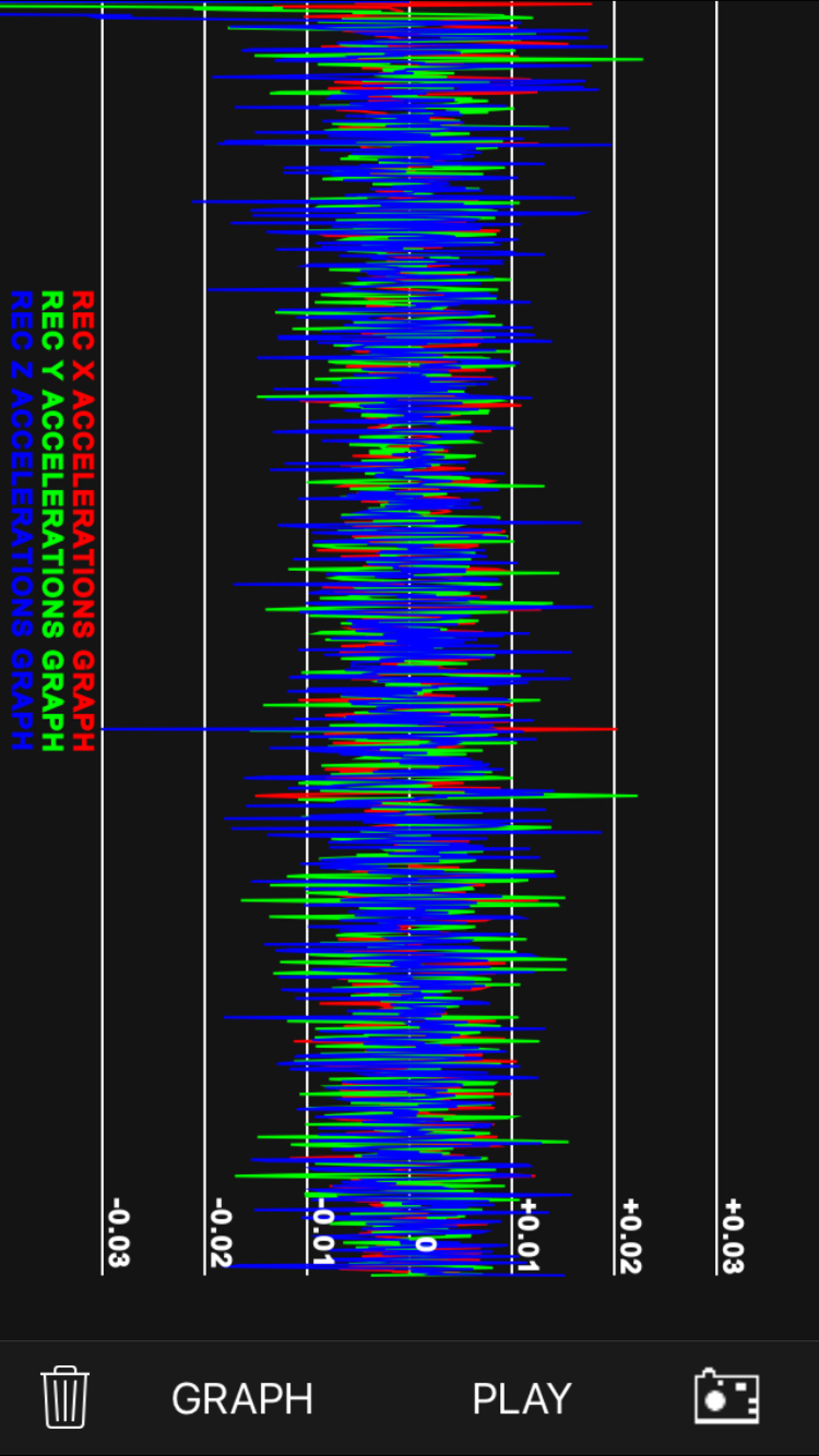This screenshot has width=819, height=1456.
Task: Click the -0.02 axis label
Action: tap(221, 1233)
